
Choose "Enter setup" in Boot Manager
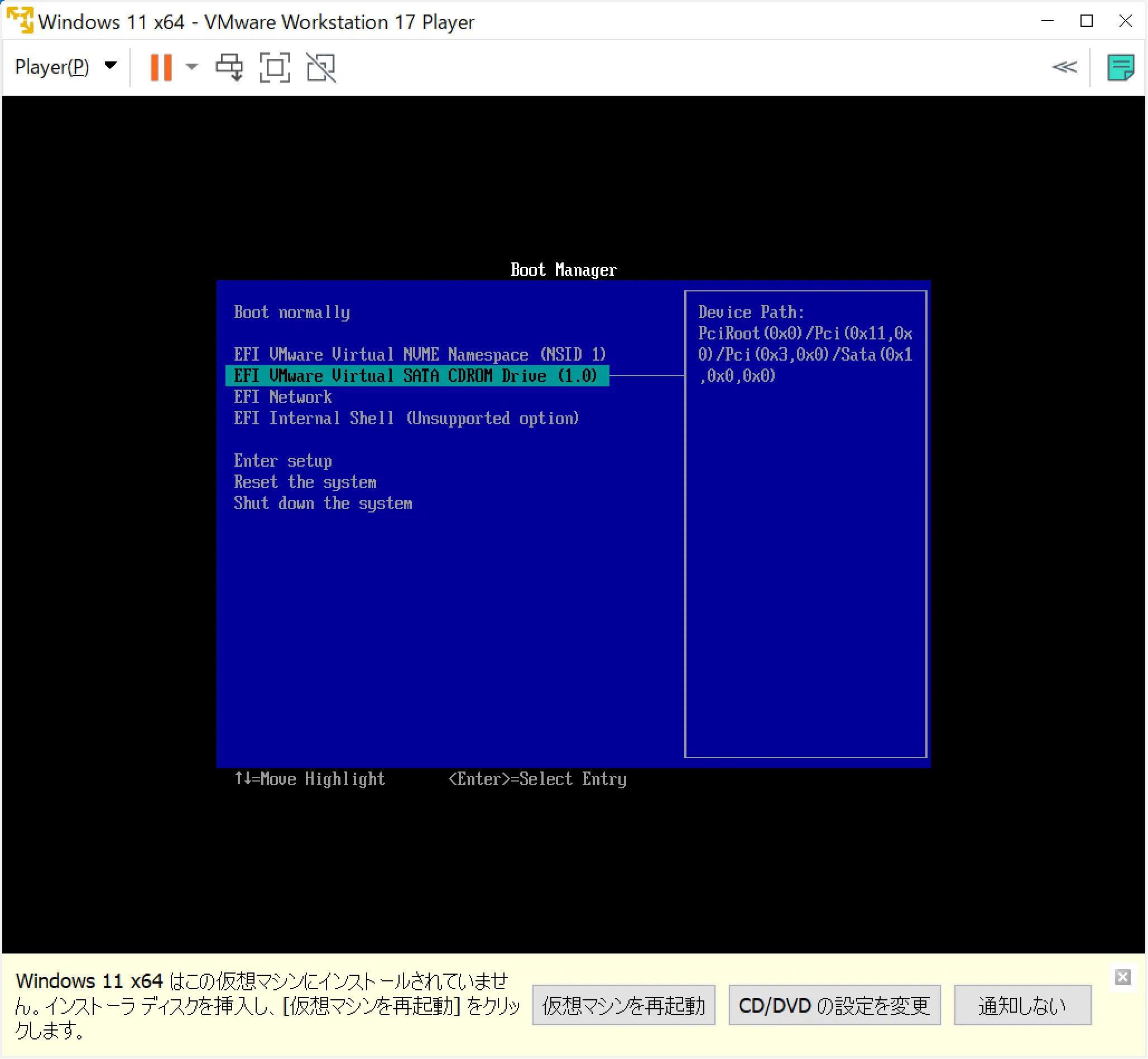(283, 461)
